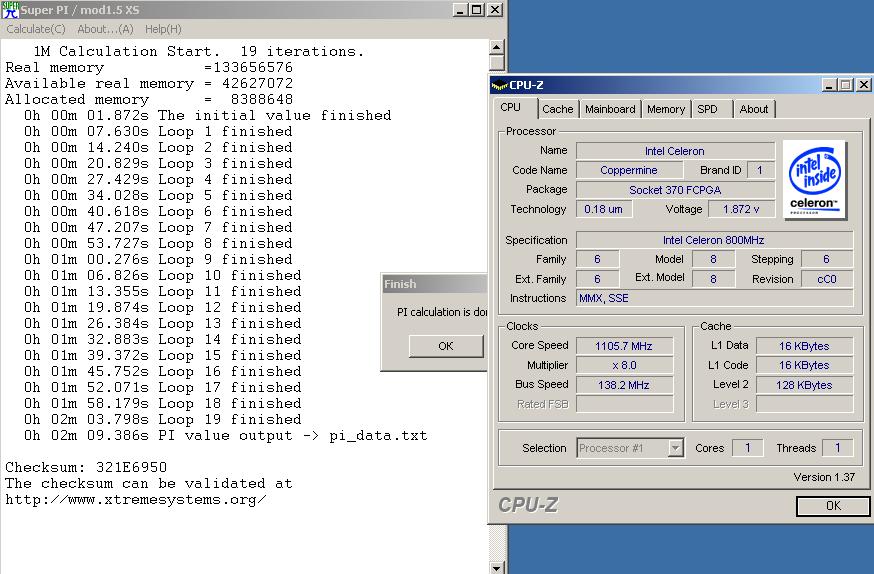The height and width of the screenshot is (574, 874).
Task: Click the Super PI scrollbar up arrow
Action: pos(497,47)
